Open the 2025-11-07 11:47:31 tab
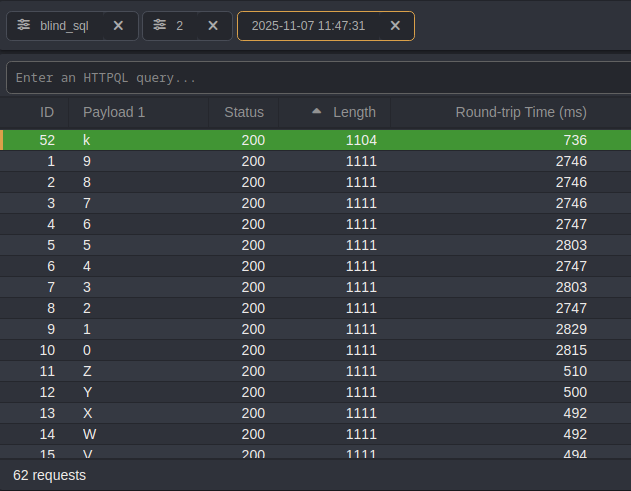 pyautogui.click(x=308, y=26)
